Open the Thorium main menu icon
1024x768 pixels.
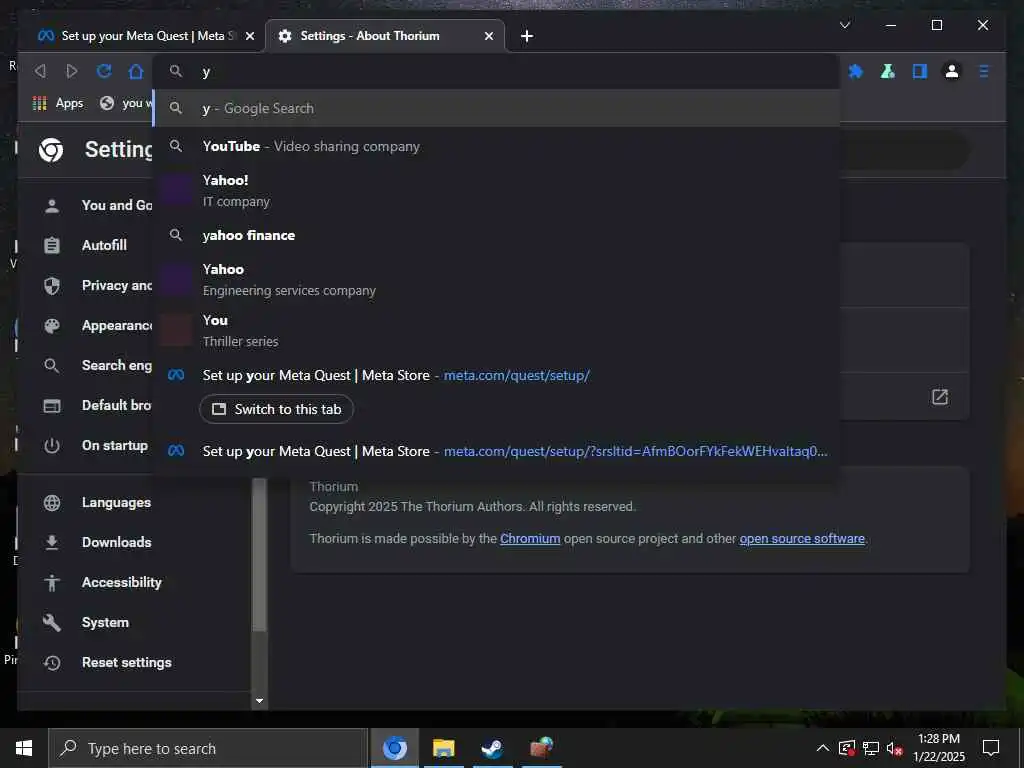point(984,71)
